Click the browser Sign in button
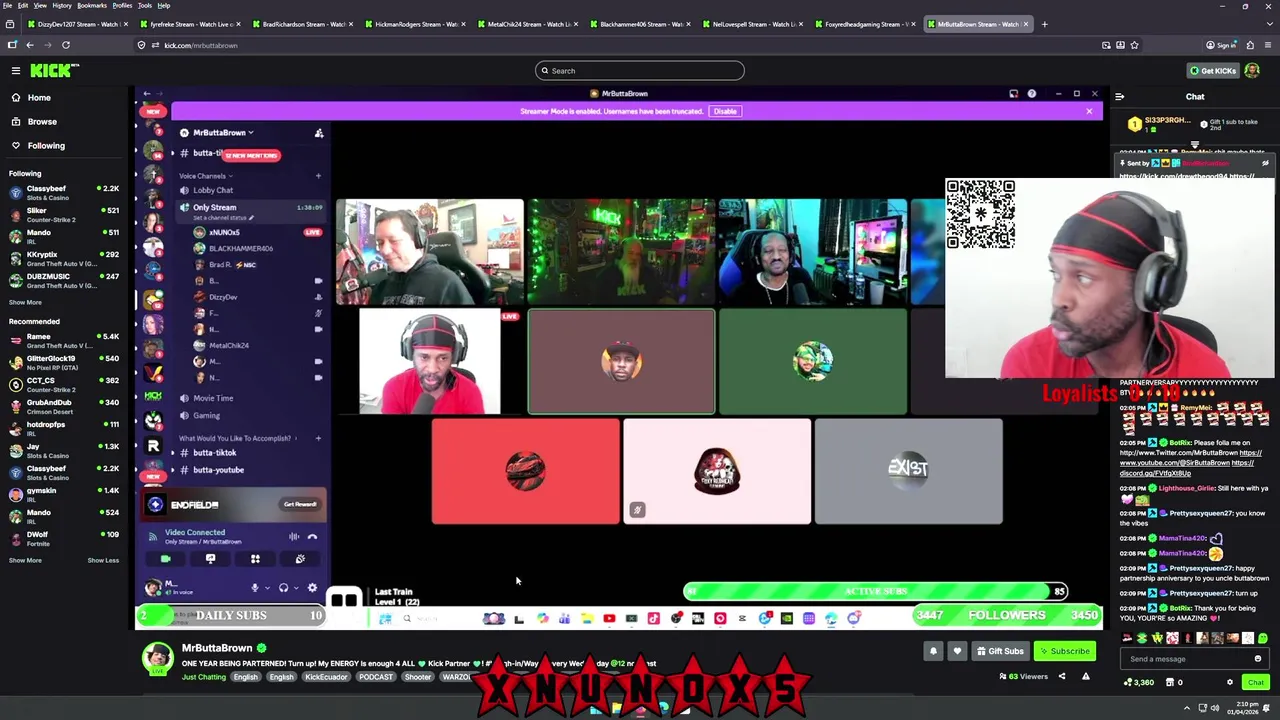 [x=1222, y=45]
